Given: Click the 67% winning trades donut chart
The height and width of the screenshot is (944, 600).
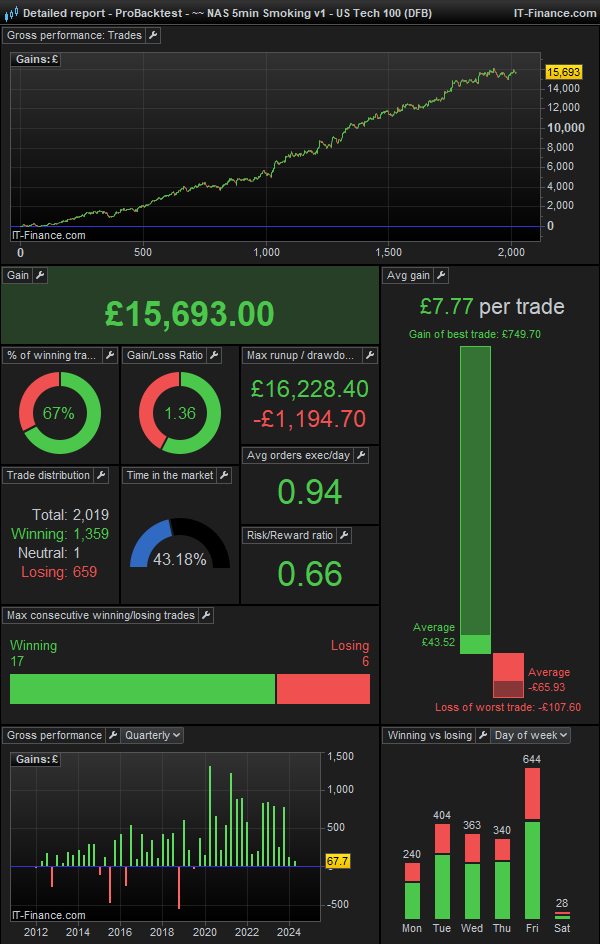Looking at the screenshot, I should pos(60,413).
